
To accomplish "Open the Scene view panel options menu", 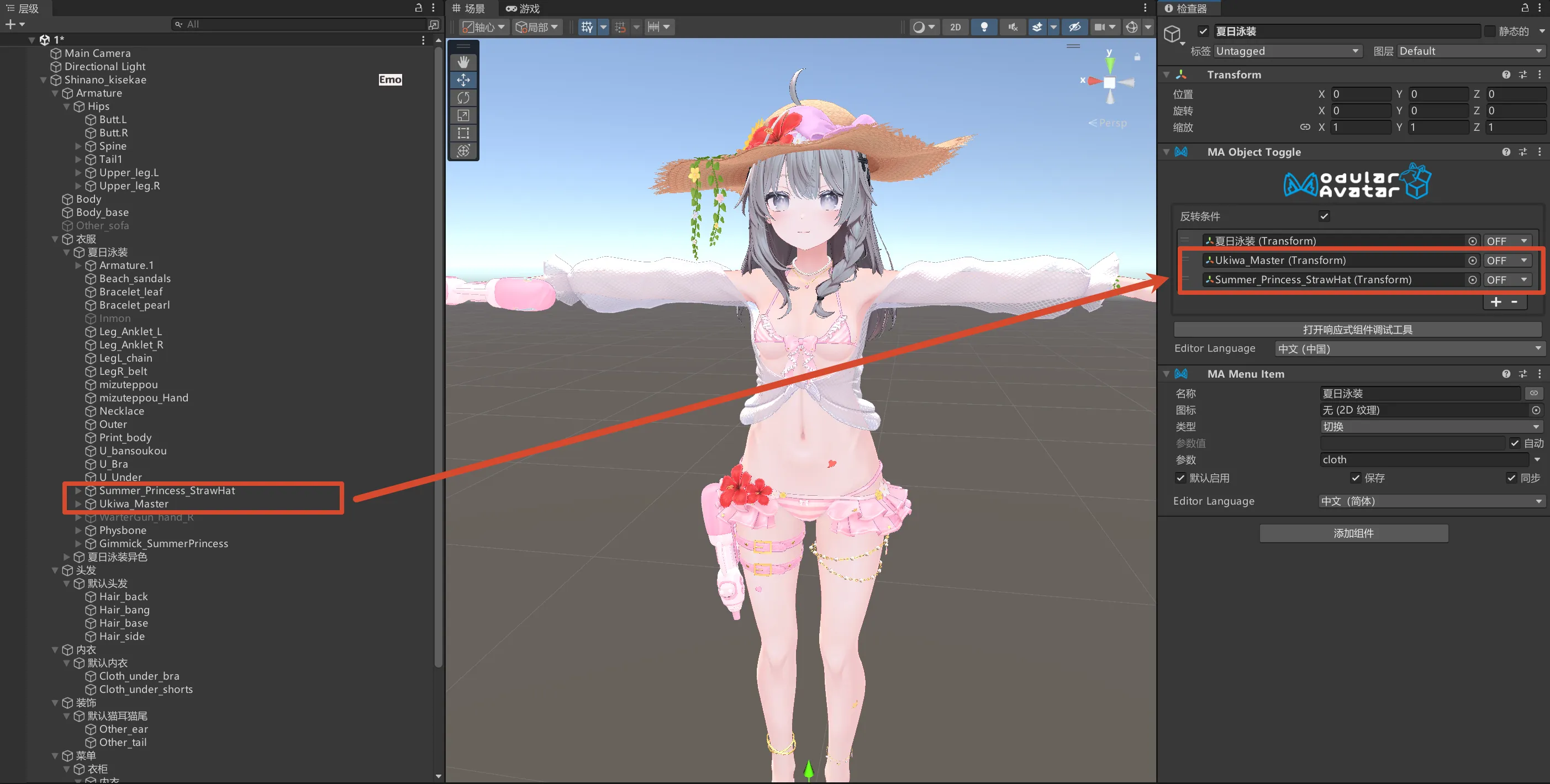I will pyautogui.click(x=1145, y=8).
